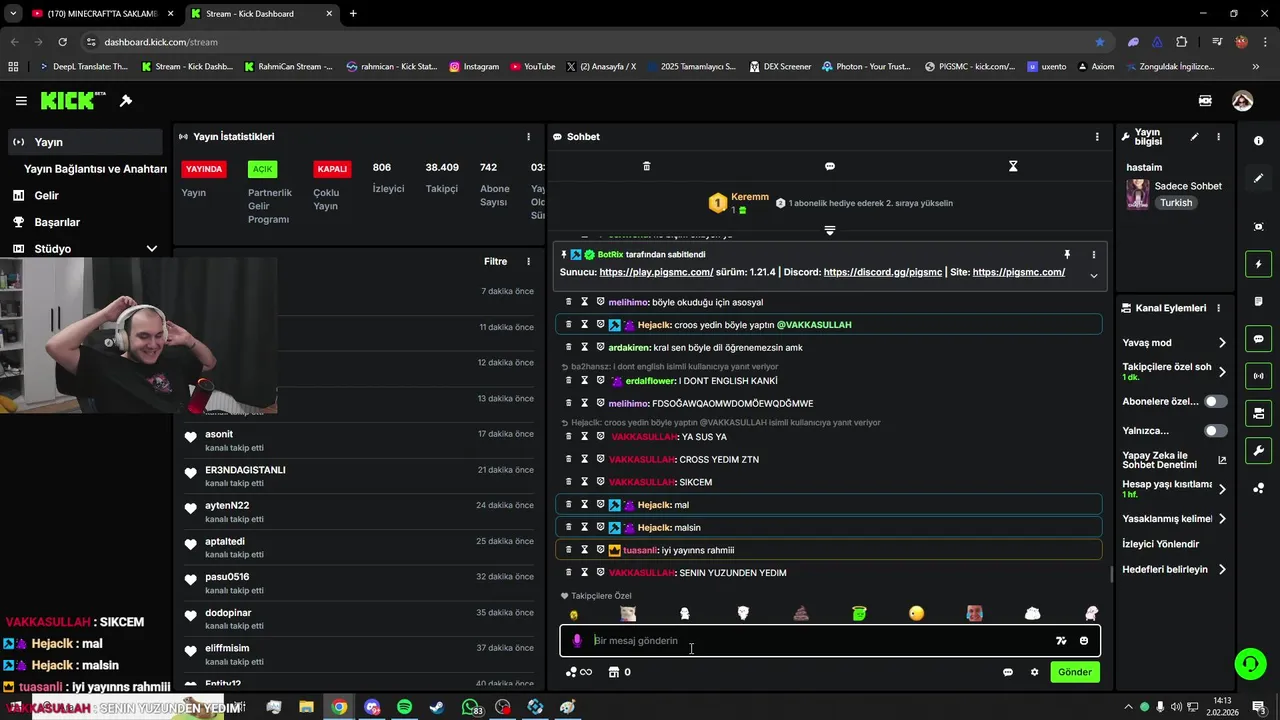This screenshot has height=720, width=1280.
Task: Toggle the Yalnızca... switch
Action: [1215, 431]
